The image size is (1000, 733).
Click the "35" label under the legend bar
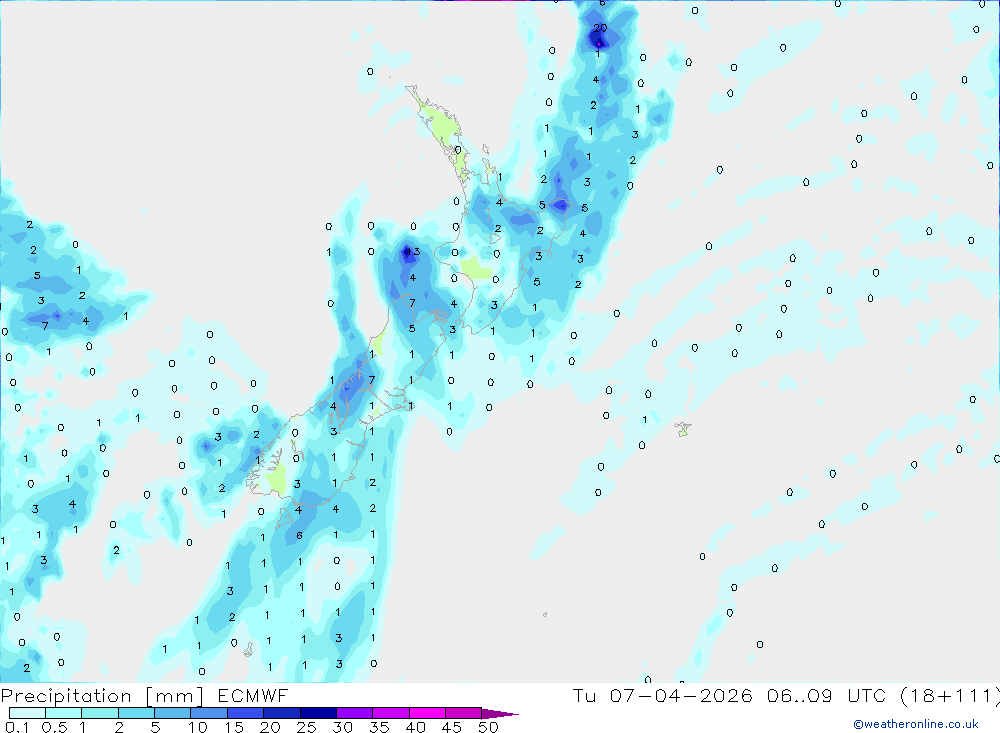click(379, 727)
